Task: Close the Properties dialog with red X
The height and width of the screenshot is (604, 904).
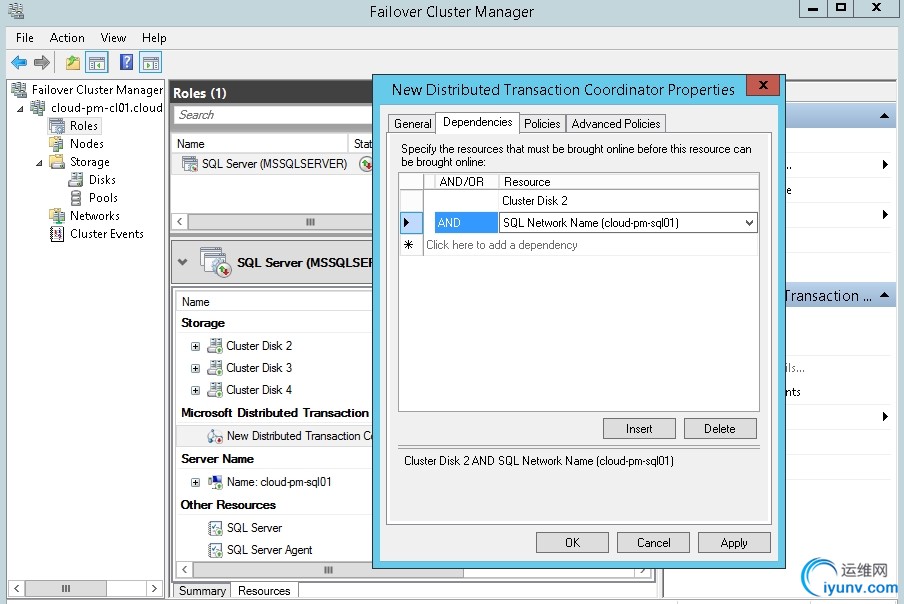Action: tap(763, 85)
